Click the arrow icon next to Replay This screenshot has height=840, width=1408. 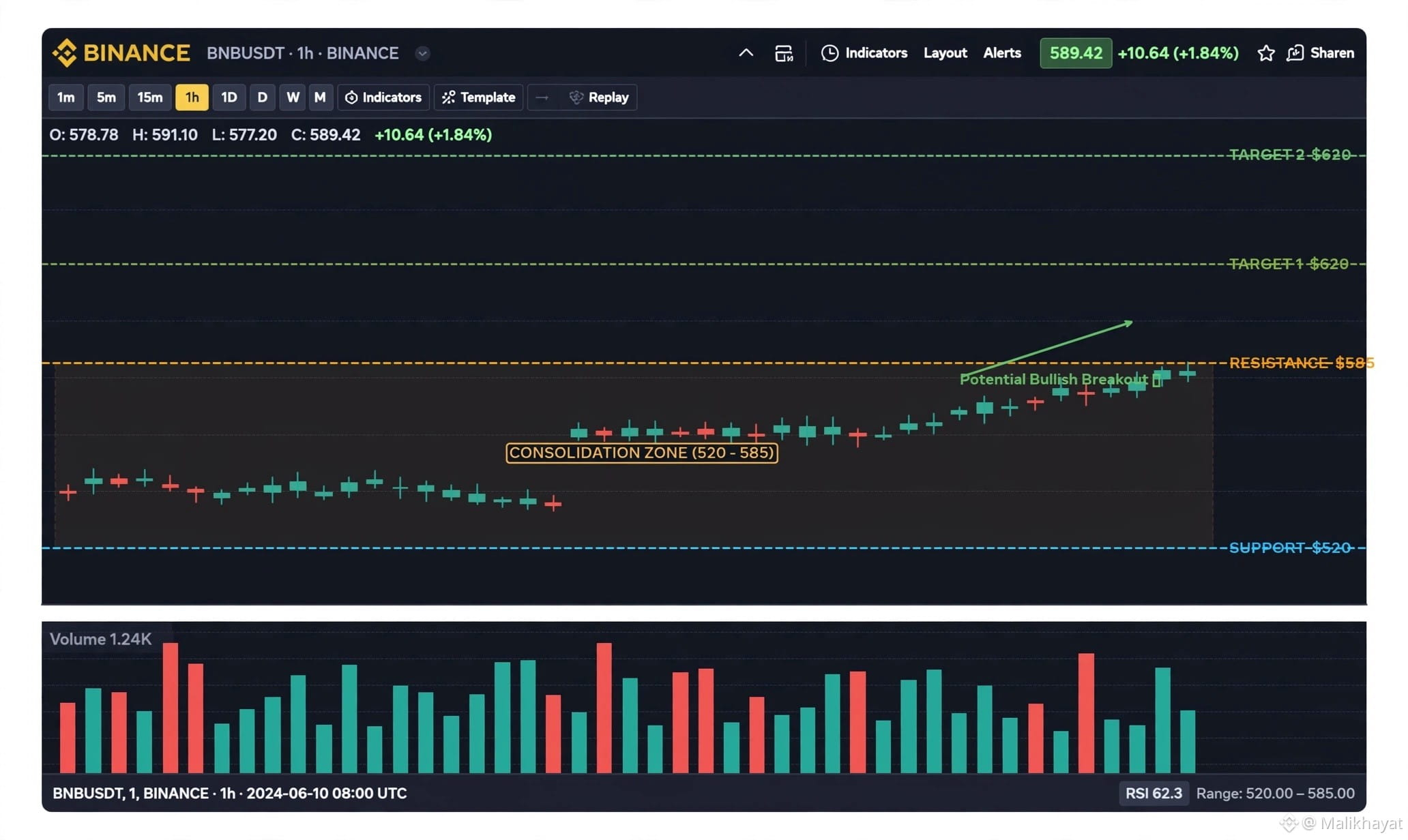542,97
